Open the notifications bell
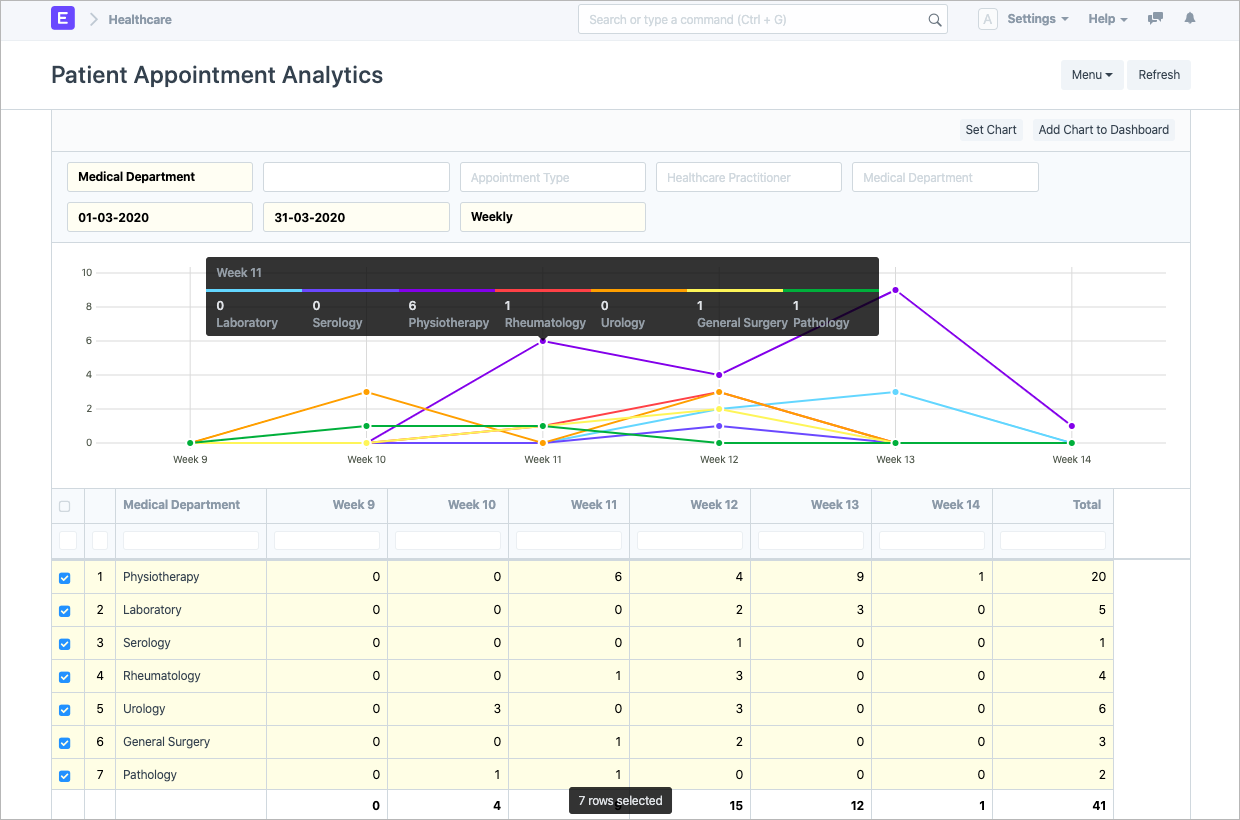 point(1189,19)
